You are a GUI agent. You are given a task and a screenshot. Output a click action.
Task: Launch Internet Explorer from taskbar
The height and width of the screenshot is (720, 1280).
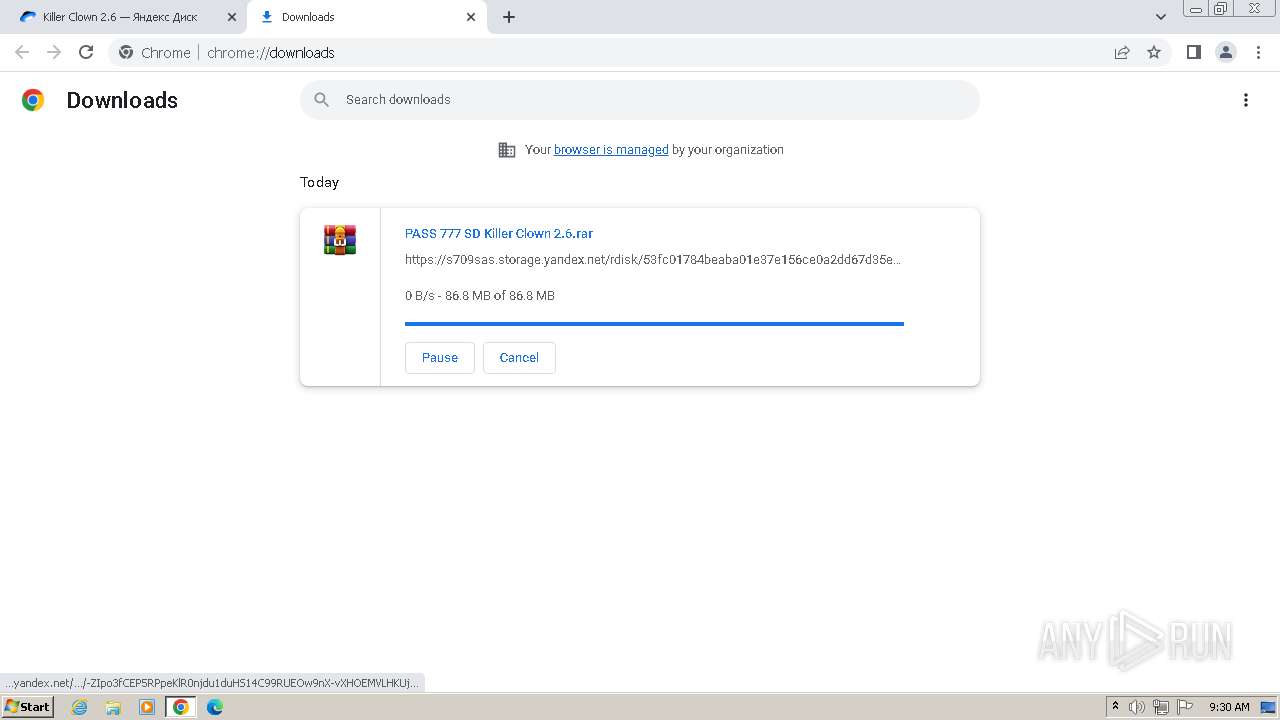click(x=80, y=707)
